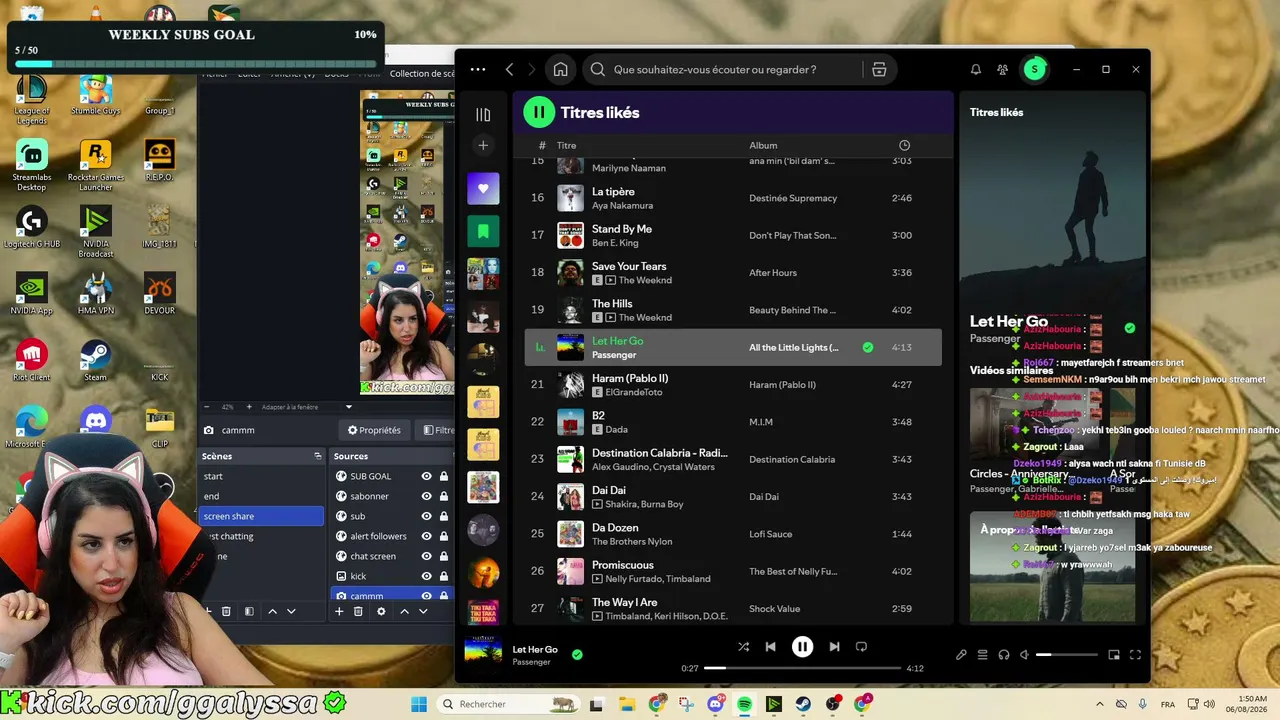Mute Spotify using the speaker icon
Screen dimensions: 1280x720
pos(1024,655)
